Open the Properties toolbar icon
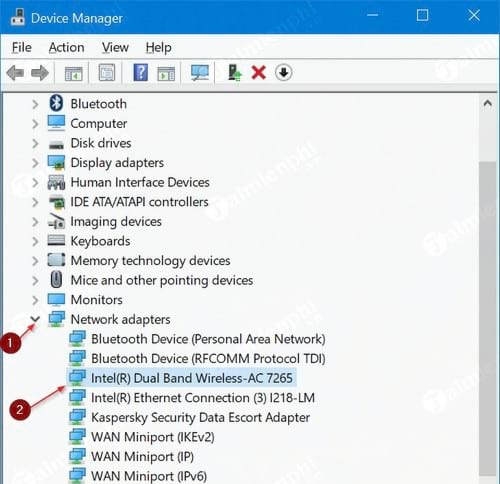The image size is (500, 484). [107, 72]
